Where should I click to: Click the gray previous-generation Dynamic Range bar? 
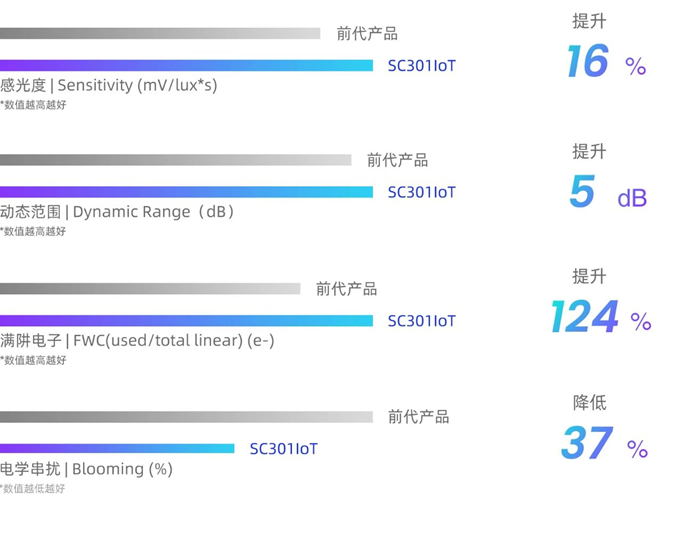click(176, 160)
